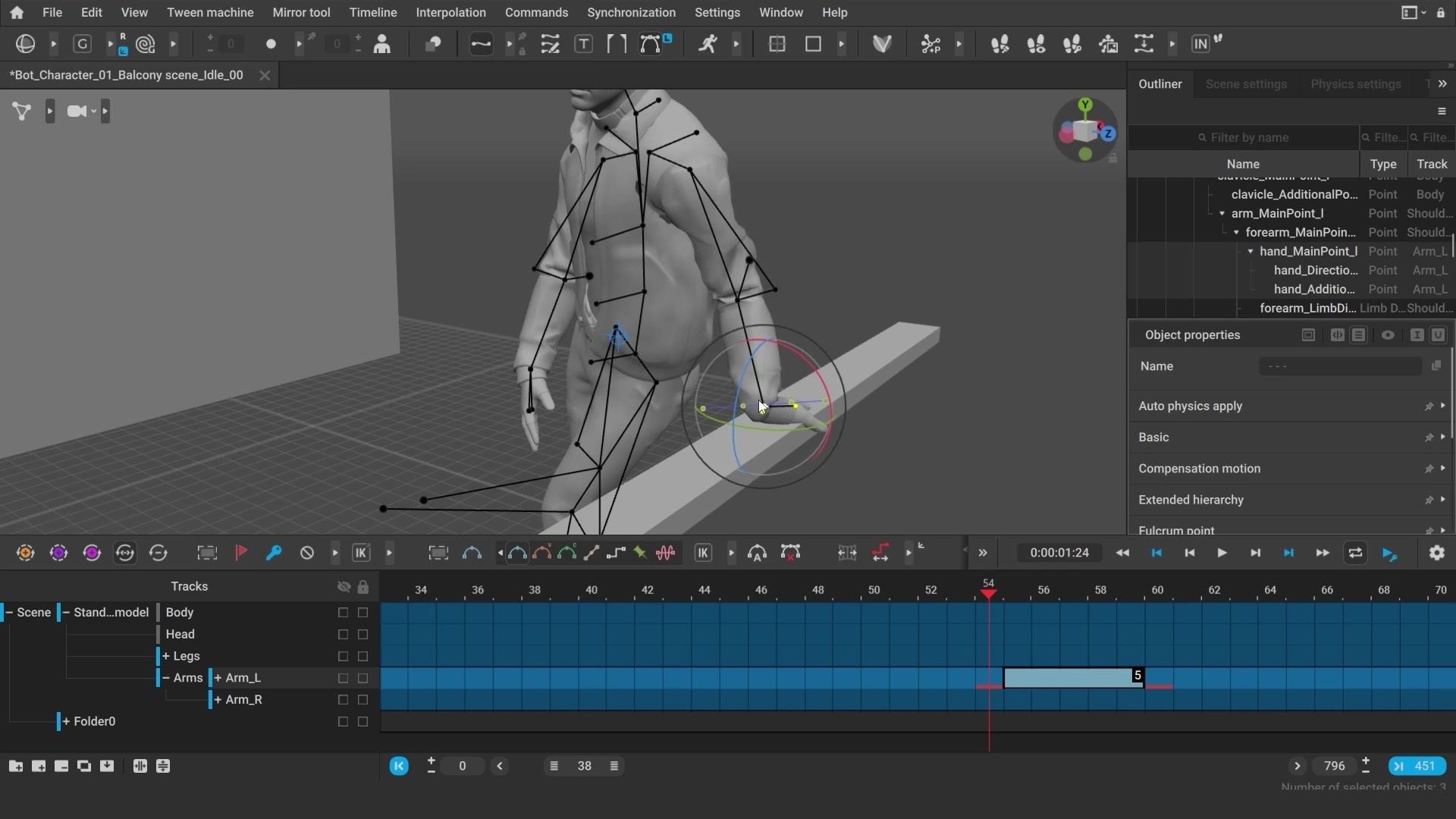Click the orange circular icon in the timeline toolbar
This screenshot has height=819, width=1456.
(25, 553)
